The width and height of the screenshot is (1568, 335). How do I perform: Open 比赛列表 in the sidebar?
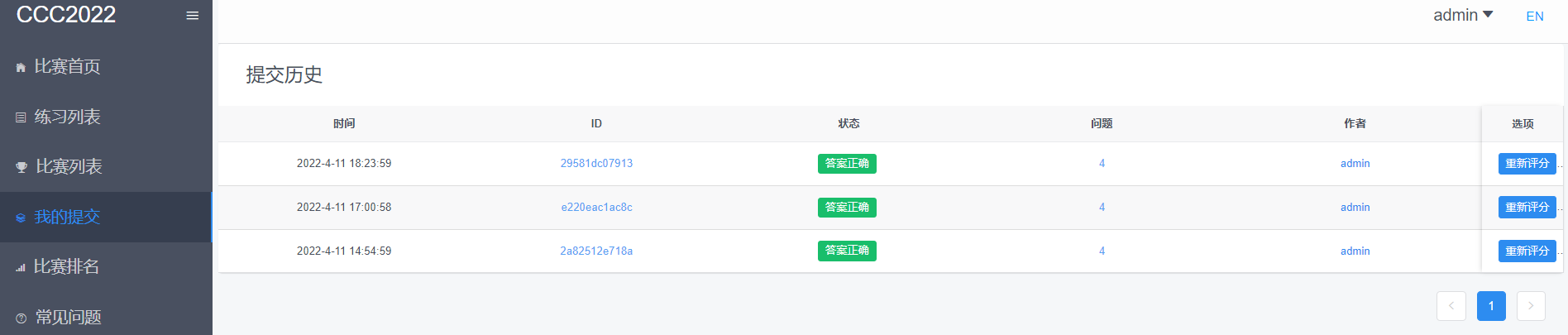click(x=69, y=167)
